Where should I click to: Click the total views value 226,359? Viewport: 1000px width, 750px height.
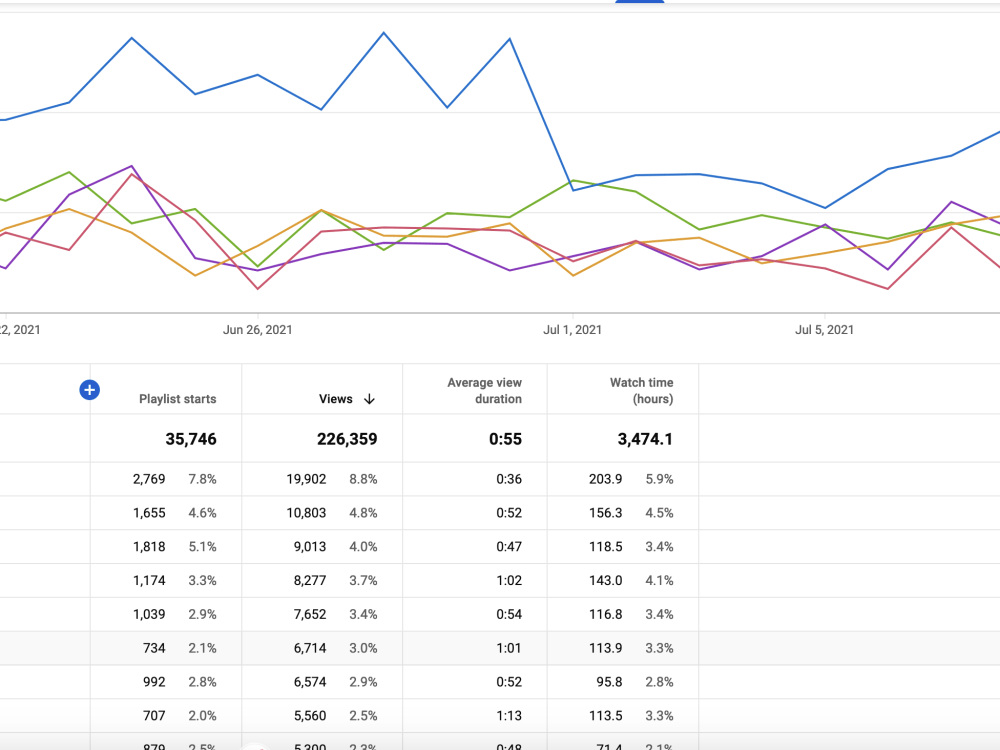[x=347, y=439]
